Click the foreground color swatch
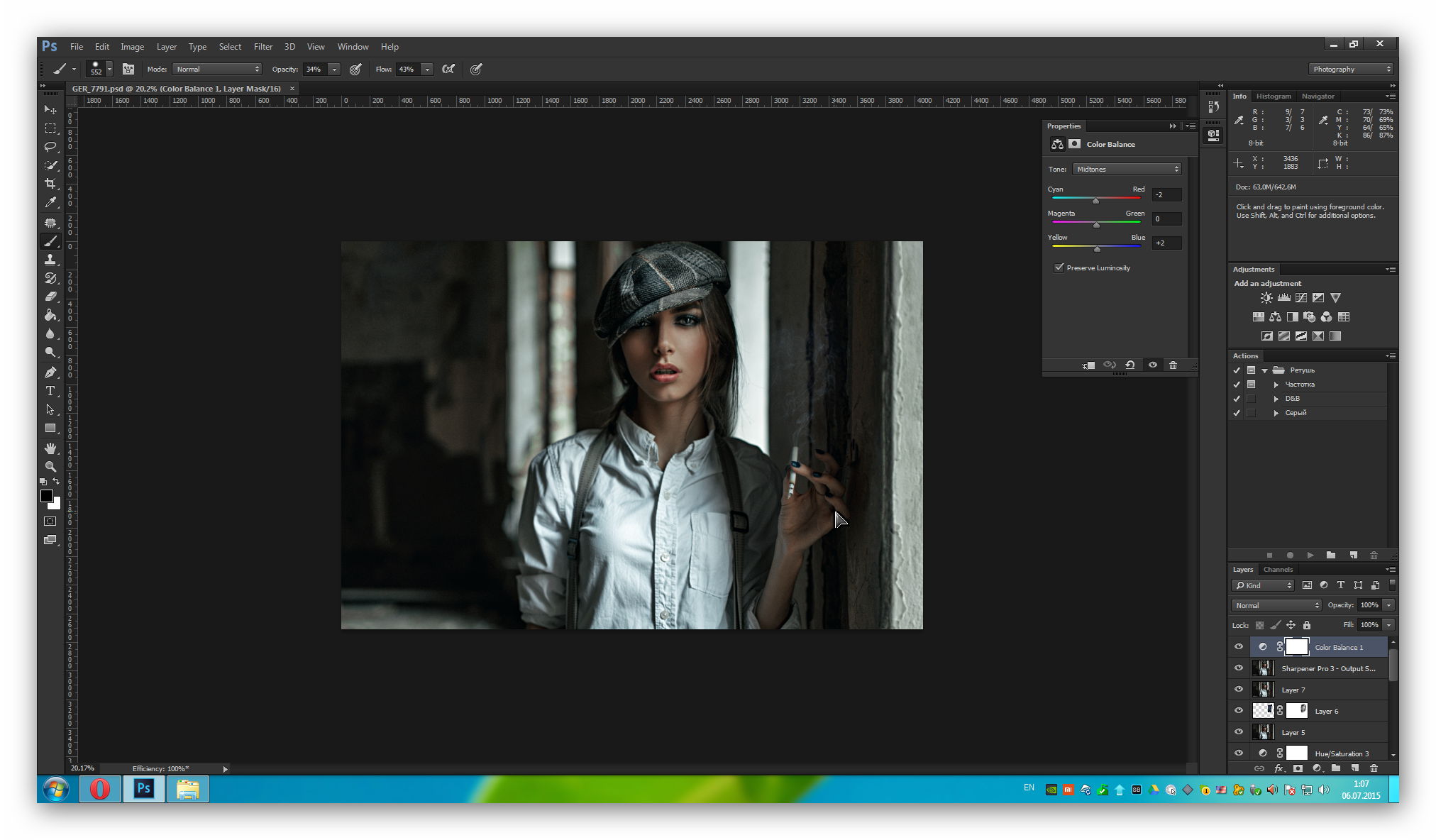 [x=47, y=496]
